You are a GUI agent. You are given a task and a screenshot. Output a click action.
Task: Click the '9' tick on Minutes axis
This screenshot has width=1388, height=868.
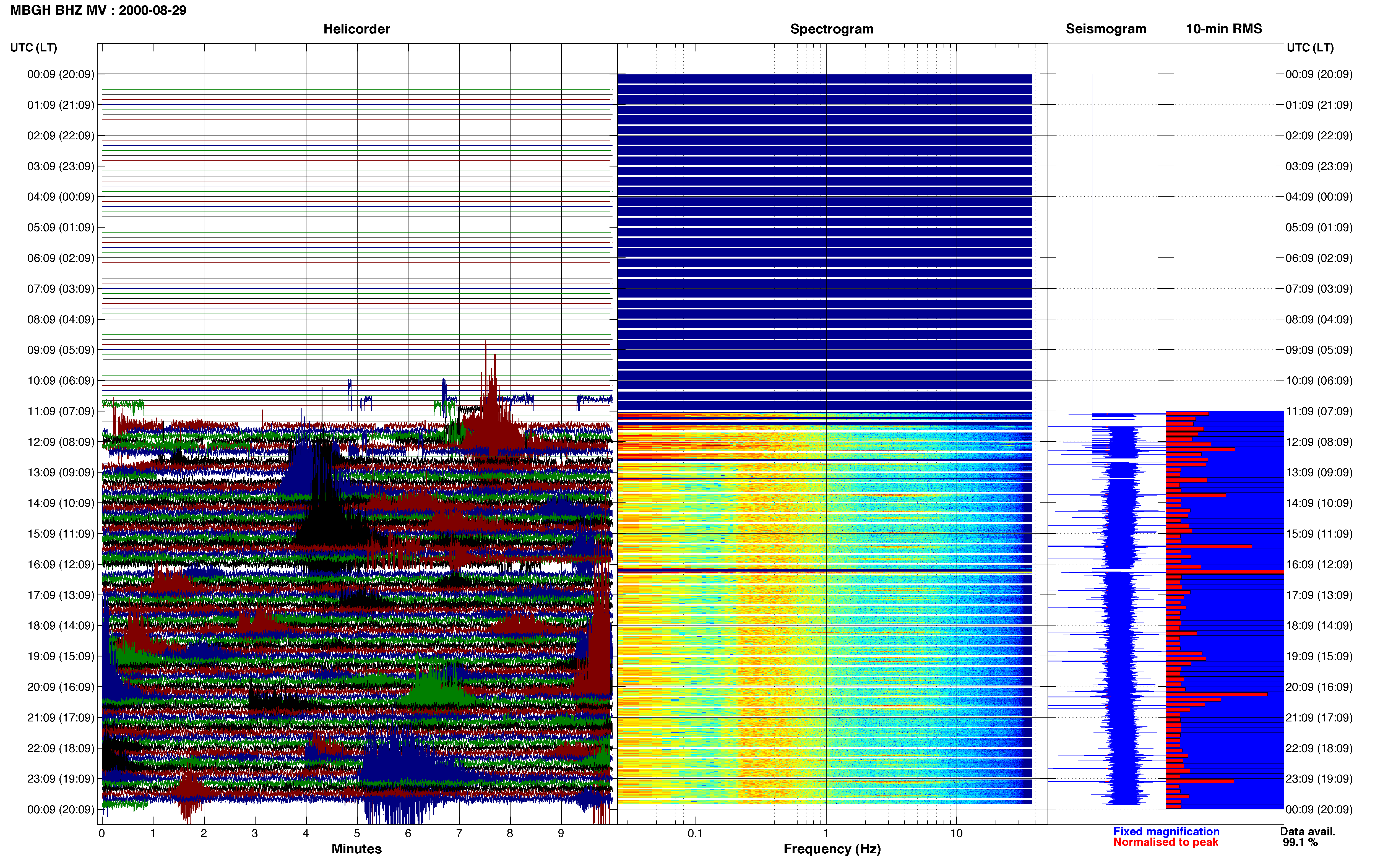(x=561, y=833)
